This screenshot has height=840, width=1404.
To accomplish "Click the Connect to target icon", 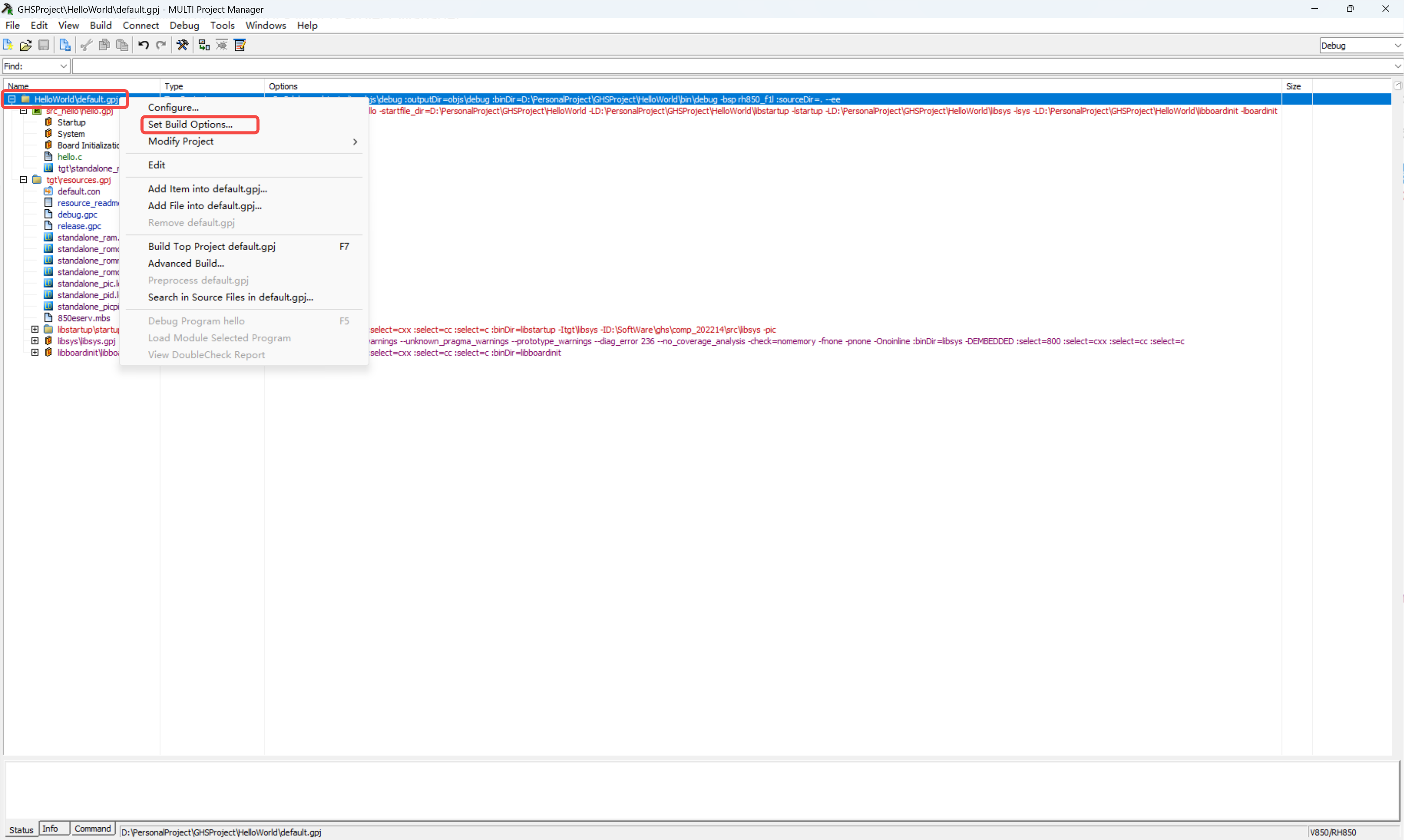I will (x=204, y=45).
